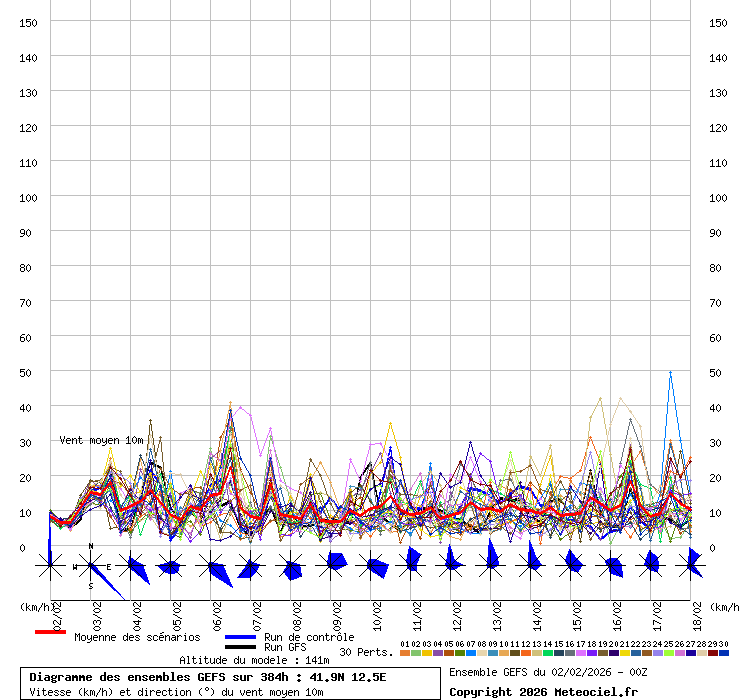Select the wind rose at 10/02

pos(371,566)
